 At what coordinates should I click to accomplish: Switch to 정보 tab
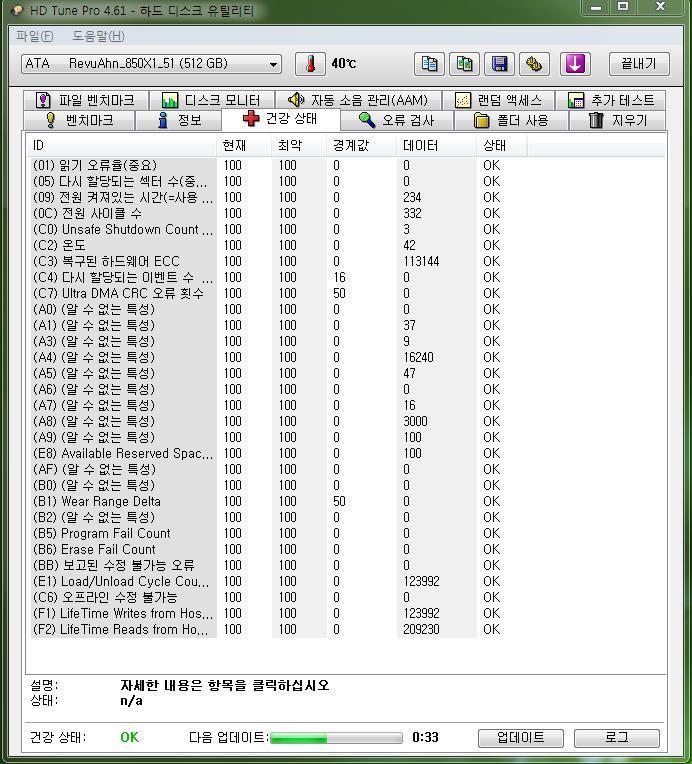179,120
